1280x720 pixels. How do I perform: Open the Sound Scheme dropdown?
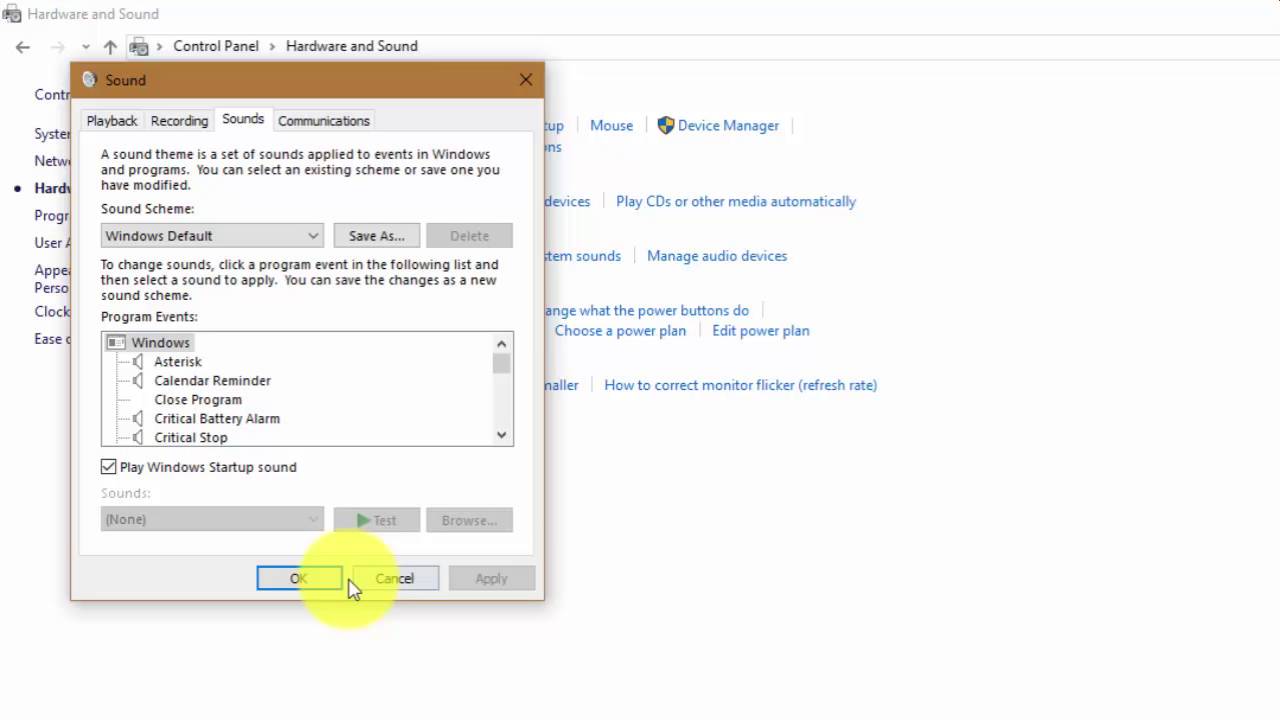[212, 236]
